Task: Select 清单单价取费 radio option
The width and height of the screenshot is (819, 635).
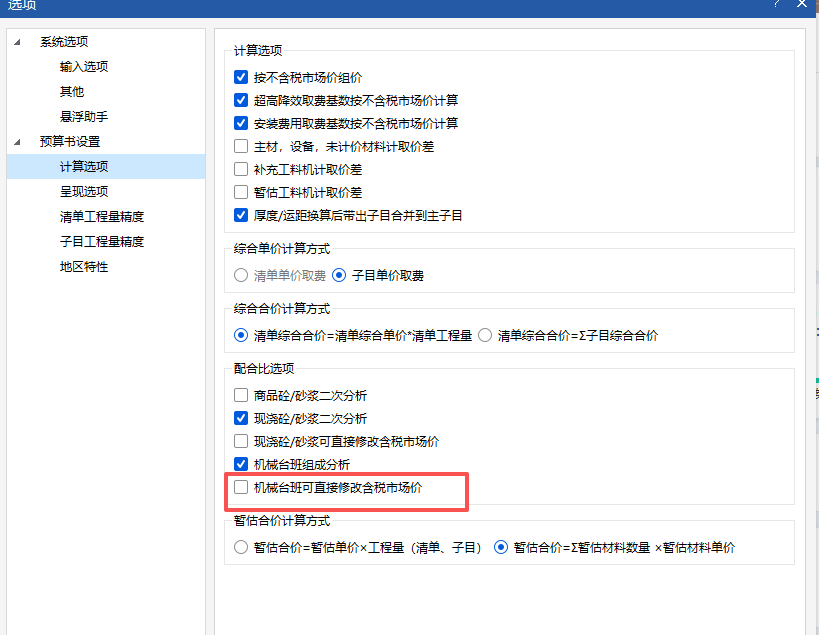Action: point(240,272)
